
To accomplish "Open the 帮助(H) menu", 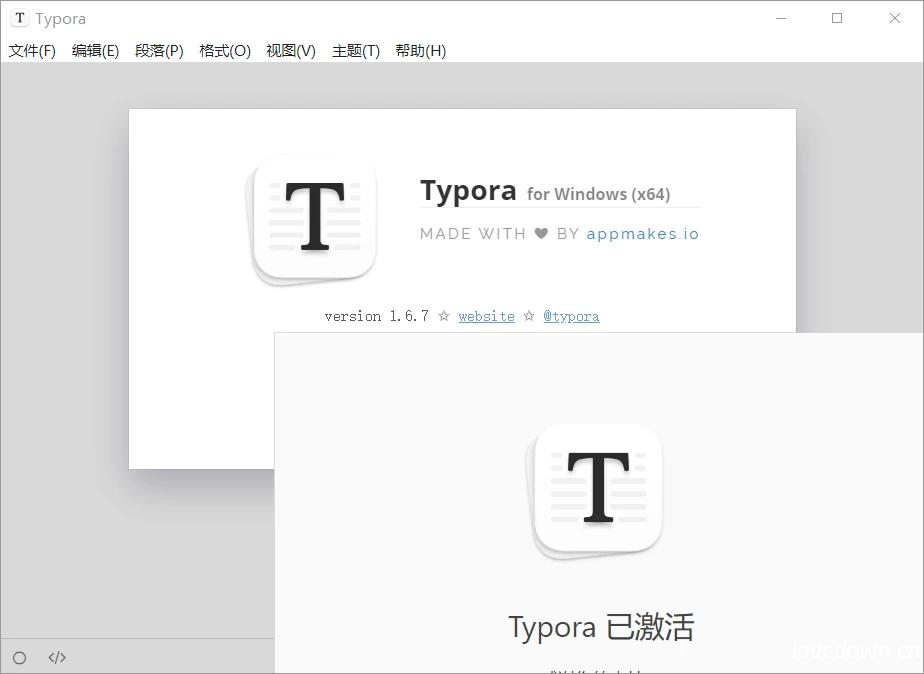I will 421,50.
